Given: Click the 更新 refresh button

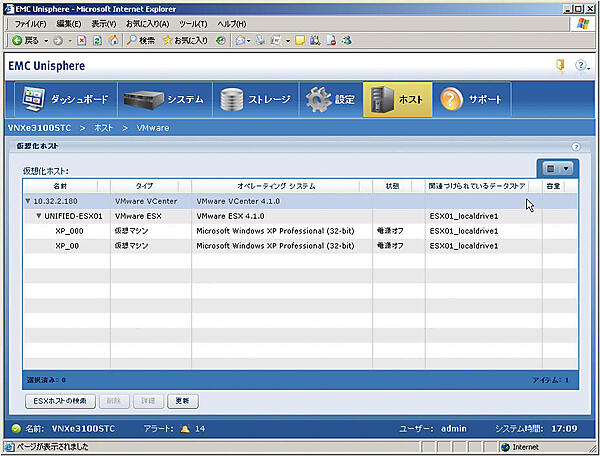Looking at the screenshot, I should [183, 400].
